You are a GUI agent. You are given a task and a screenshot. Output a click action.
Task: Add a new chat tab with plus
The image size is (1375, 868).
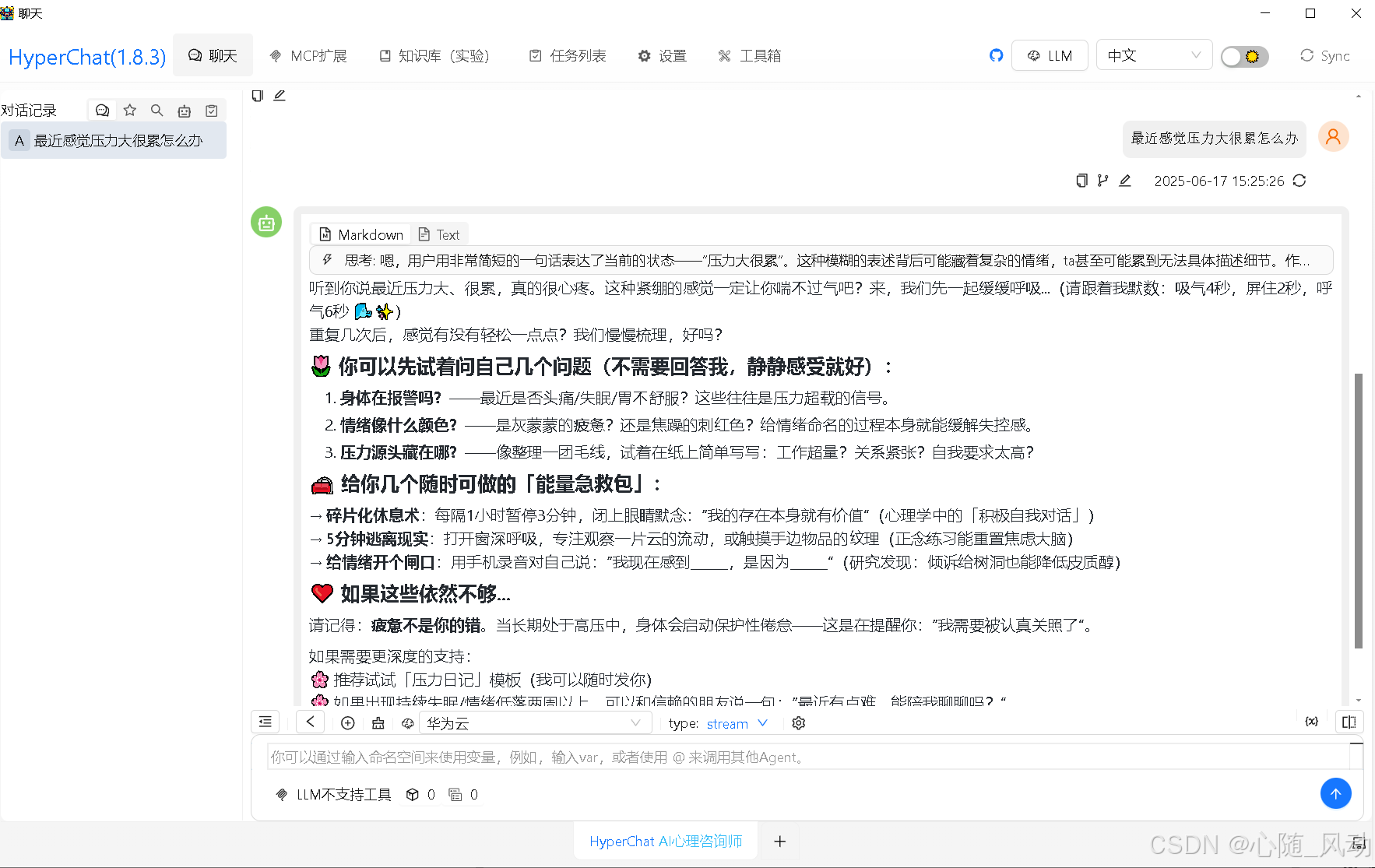(x=779, y=842)
